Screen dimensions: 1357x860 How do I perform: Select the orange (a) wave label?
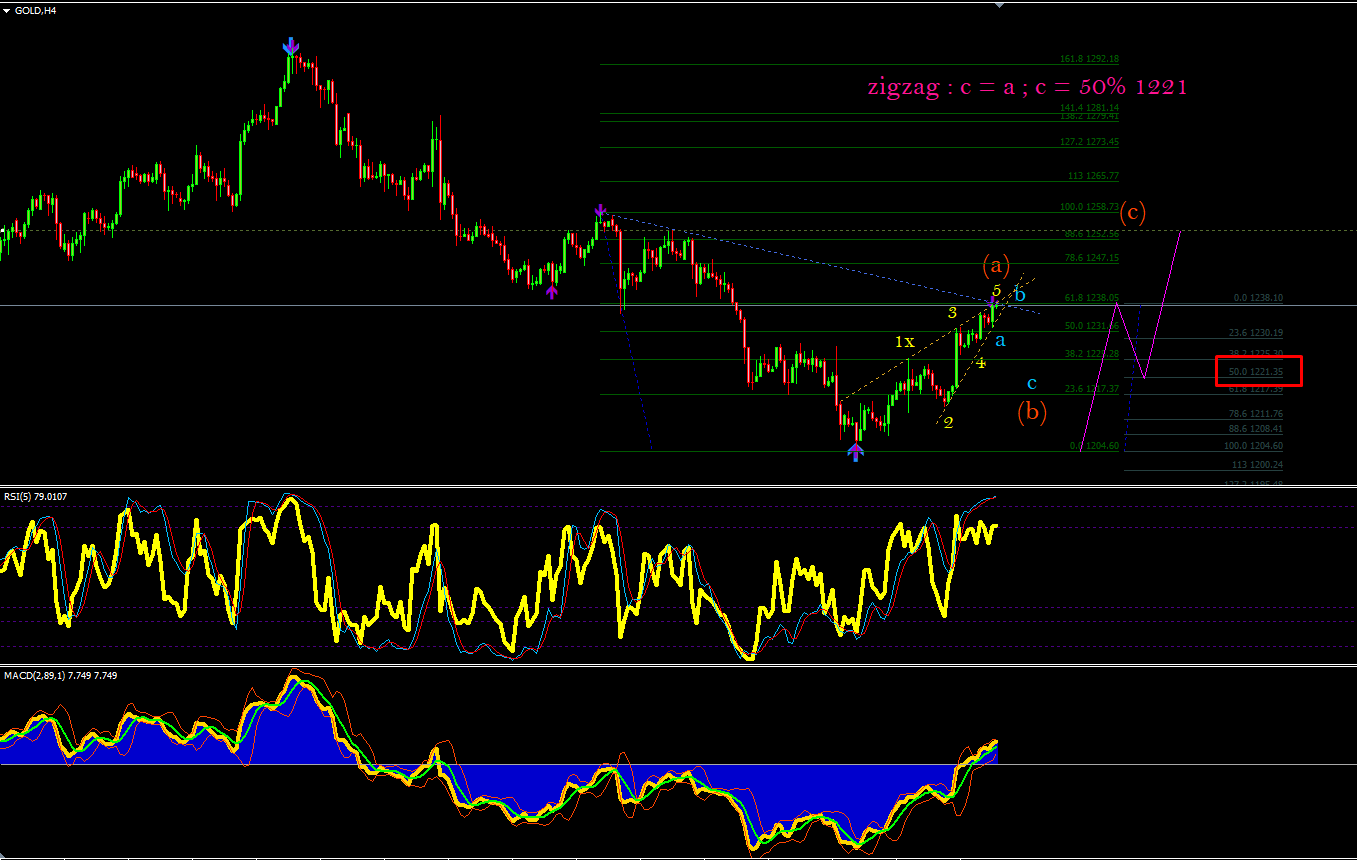click(x=996, y=265)
